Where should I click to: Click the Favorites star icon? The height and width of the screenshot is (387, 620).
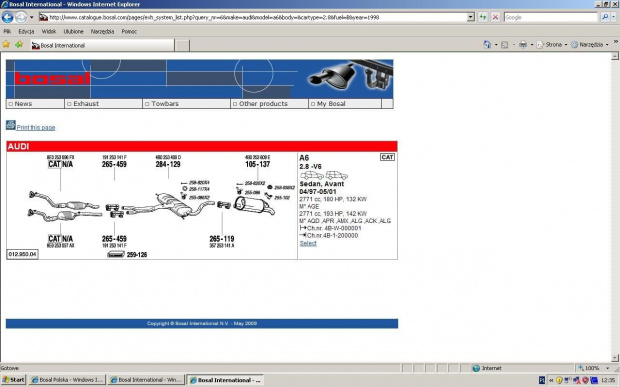[6, 45]
